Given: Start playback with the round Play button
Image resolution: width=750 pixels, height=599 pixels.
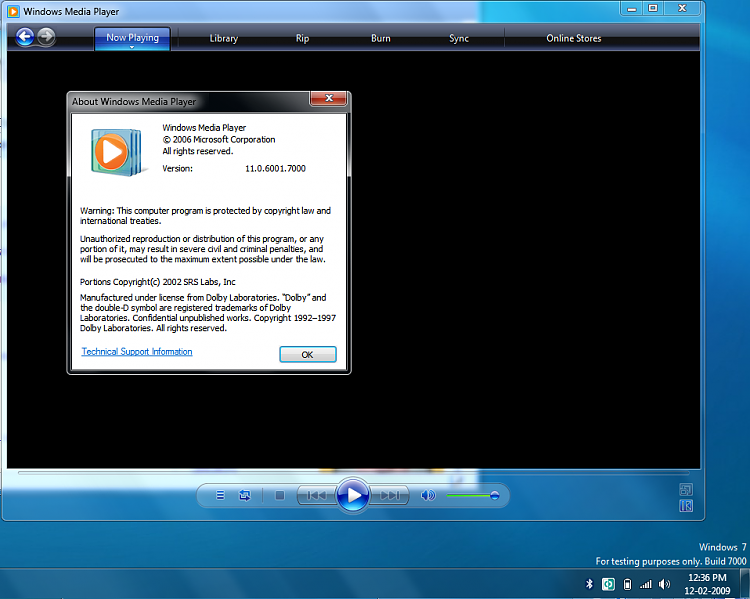Looking at the screenshot, I should 353,495.
